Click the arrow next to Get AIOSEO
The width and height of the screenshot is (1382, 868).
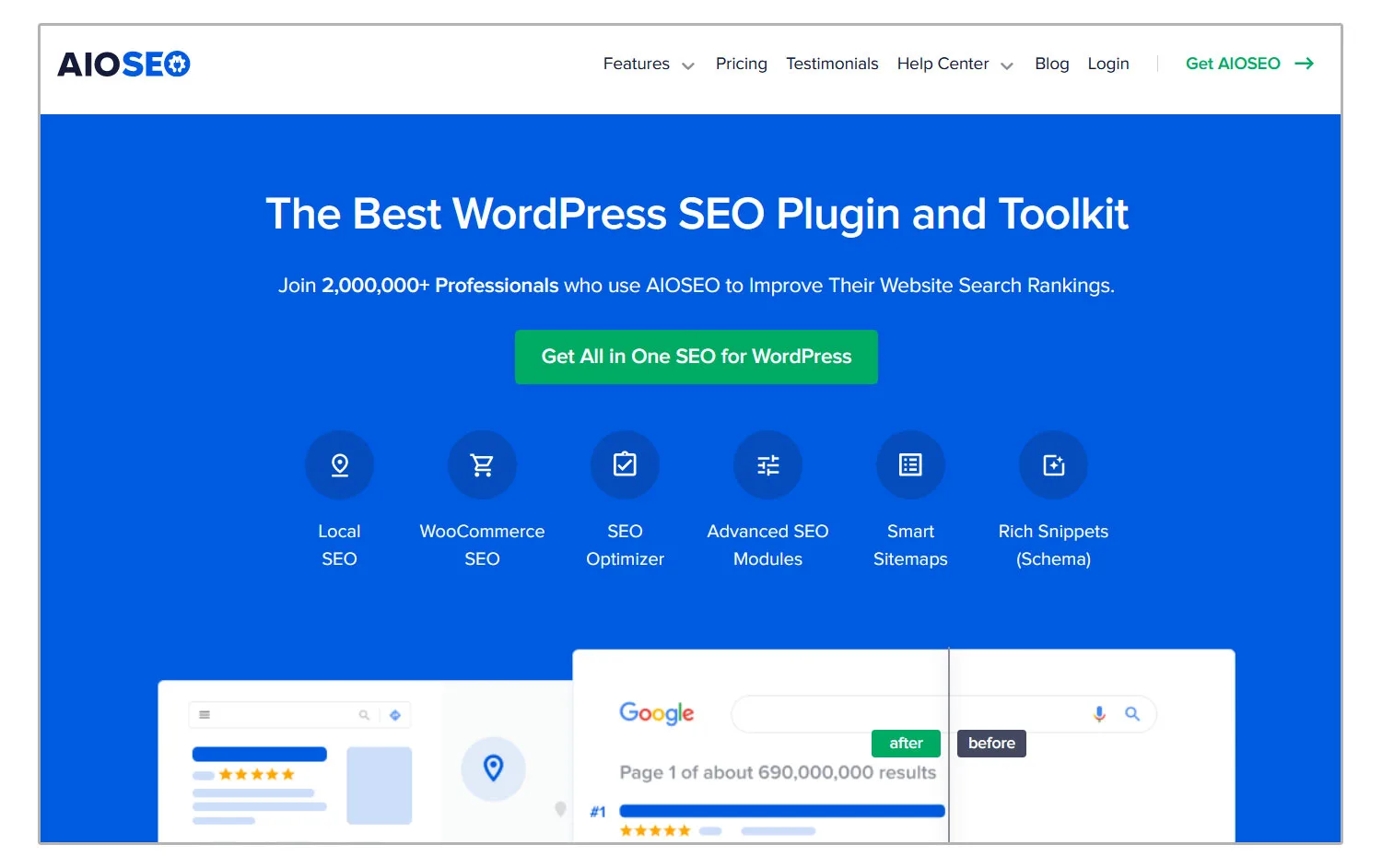1304,64
